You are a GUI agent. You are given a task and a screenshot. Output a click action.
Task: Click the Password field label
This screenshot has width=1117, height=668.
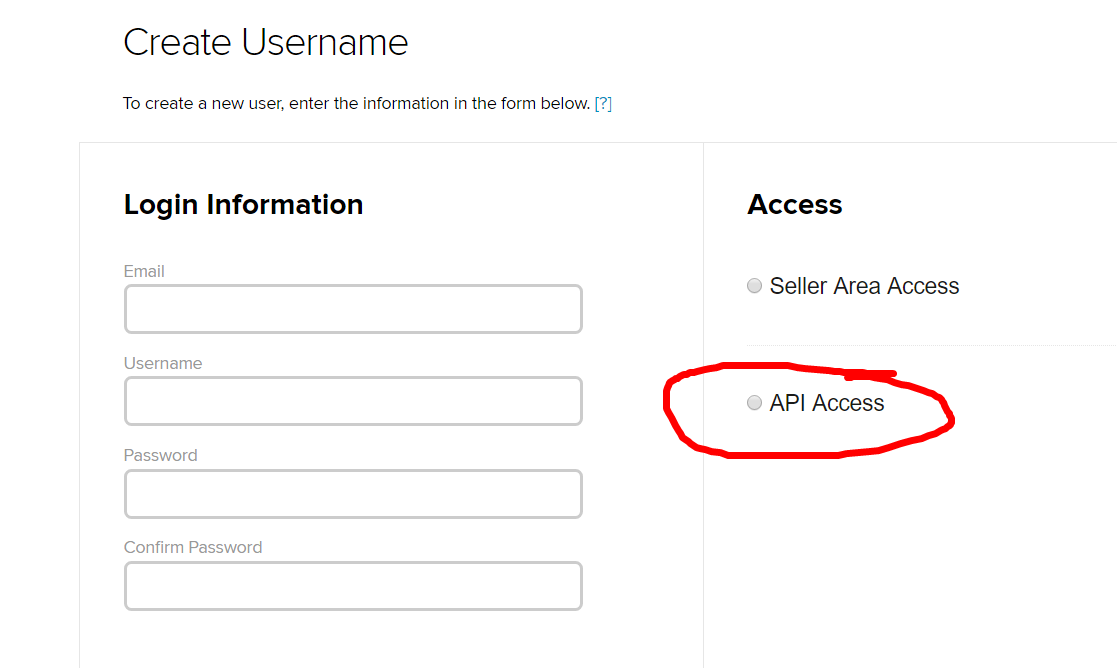(x=160, y=455)
